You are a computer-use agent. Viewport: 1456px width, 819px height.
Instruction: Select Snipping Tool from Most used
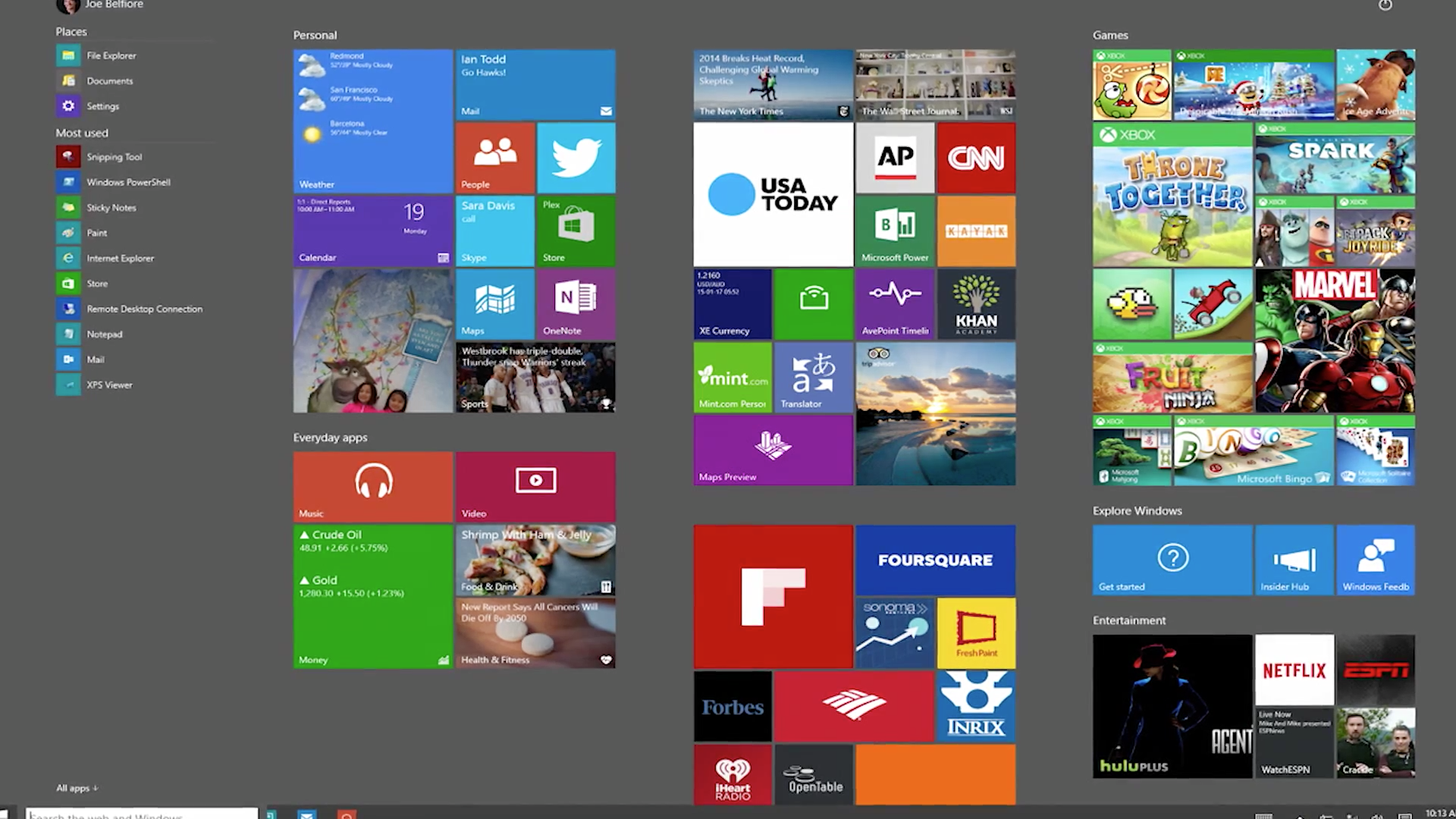click(114, 157)
